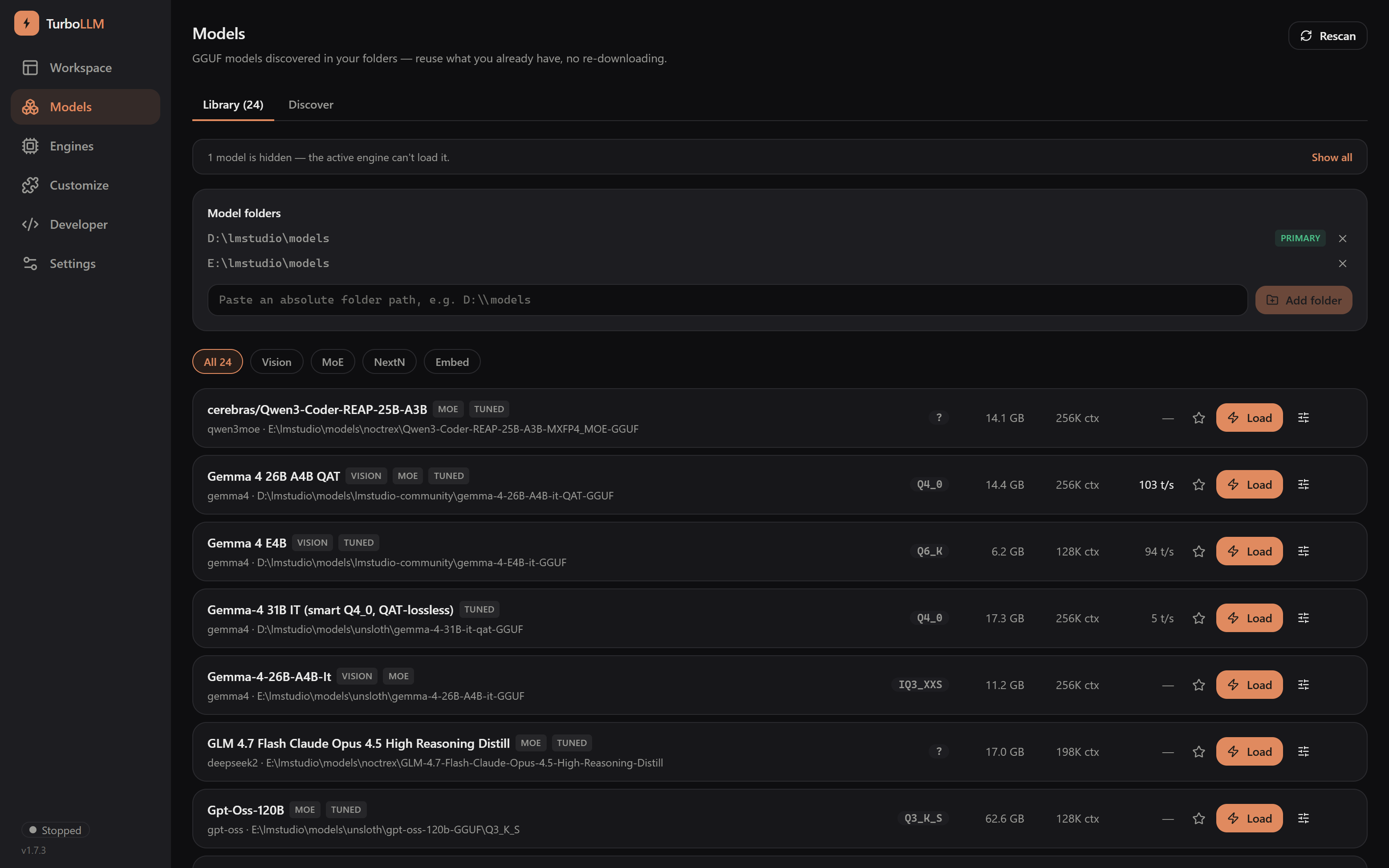Load the GLM 4.7 Flash Distill model

pyautogui.click(x=1250, y=751)
